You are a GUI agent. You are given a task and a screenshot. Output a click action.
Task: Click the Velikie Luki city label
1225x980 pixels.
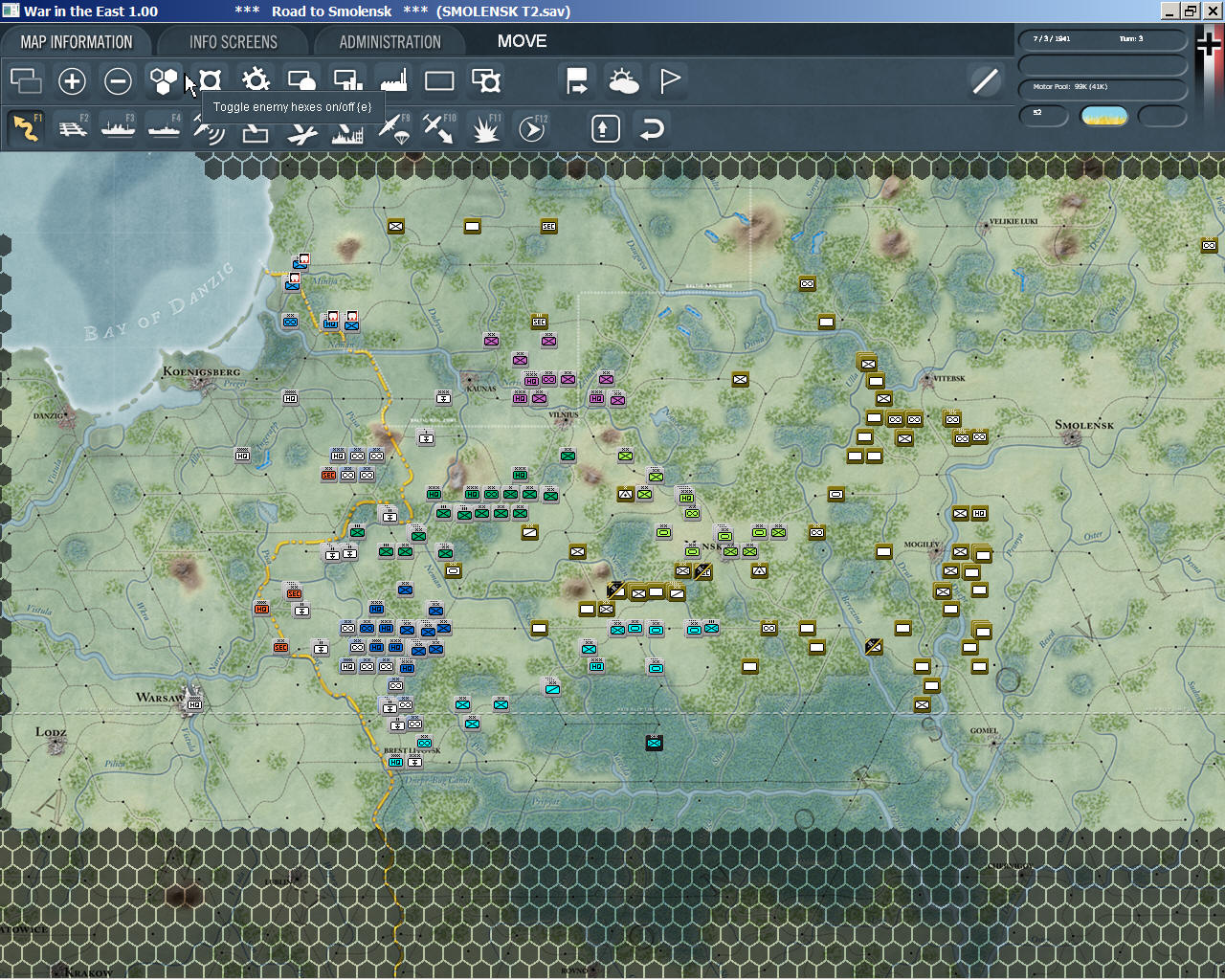[1013, 221]
